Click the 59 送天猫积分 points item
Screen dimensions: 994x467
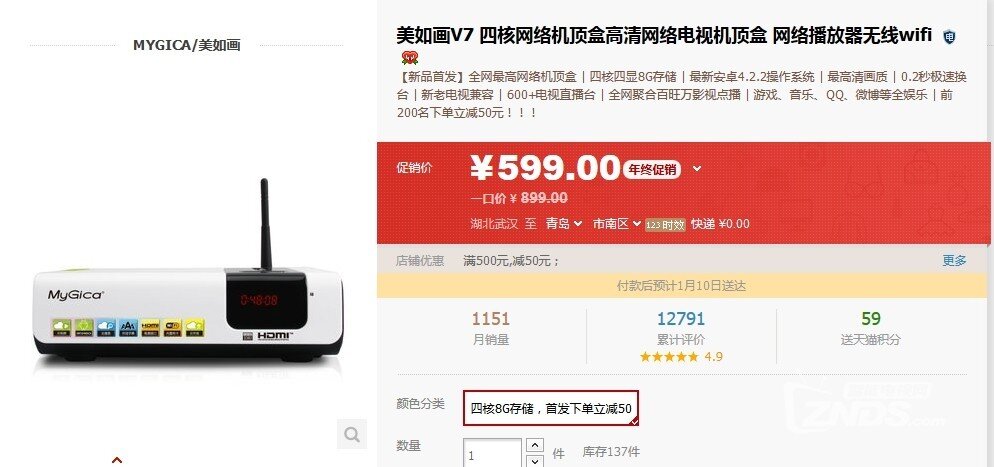(870, 328)
